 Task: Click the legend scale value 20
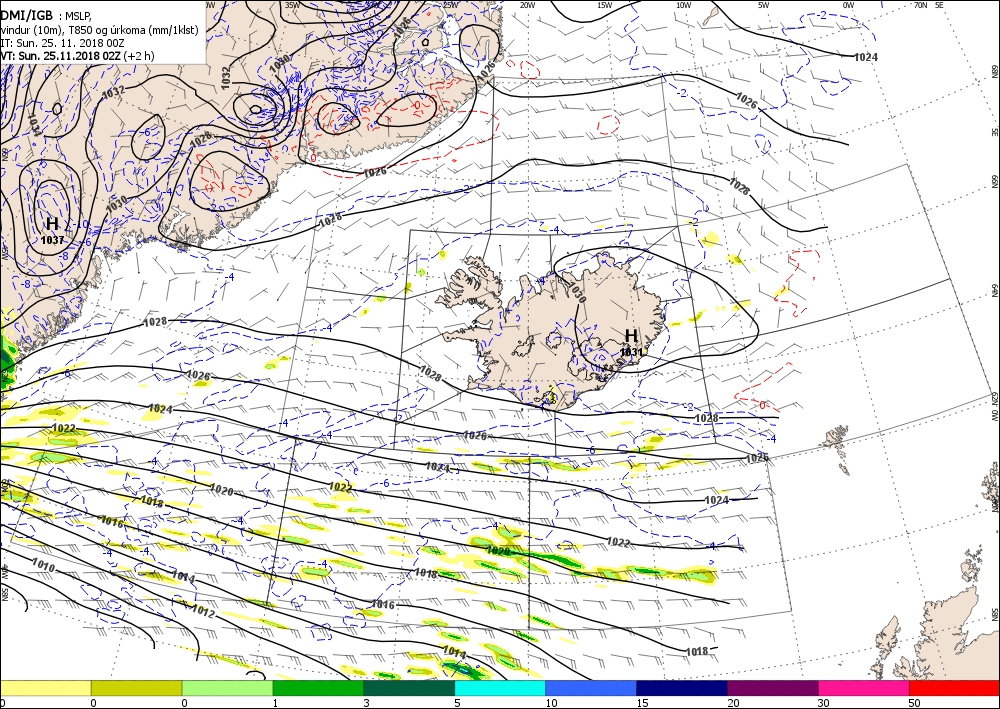point(733,703)
